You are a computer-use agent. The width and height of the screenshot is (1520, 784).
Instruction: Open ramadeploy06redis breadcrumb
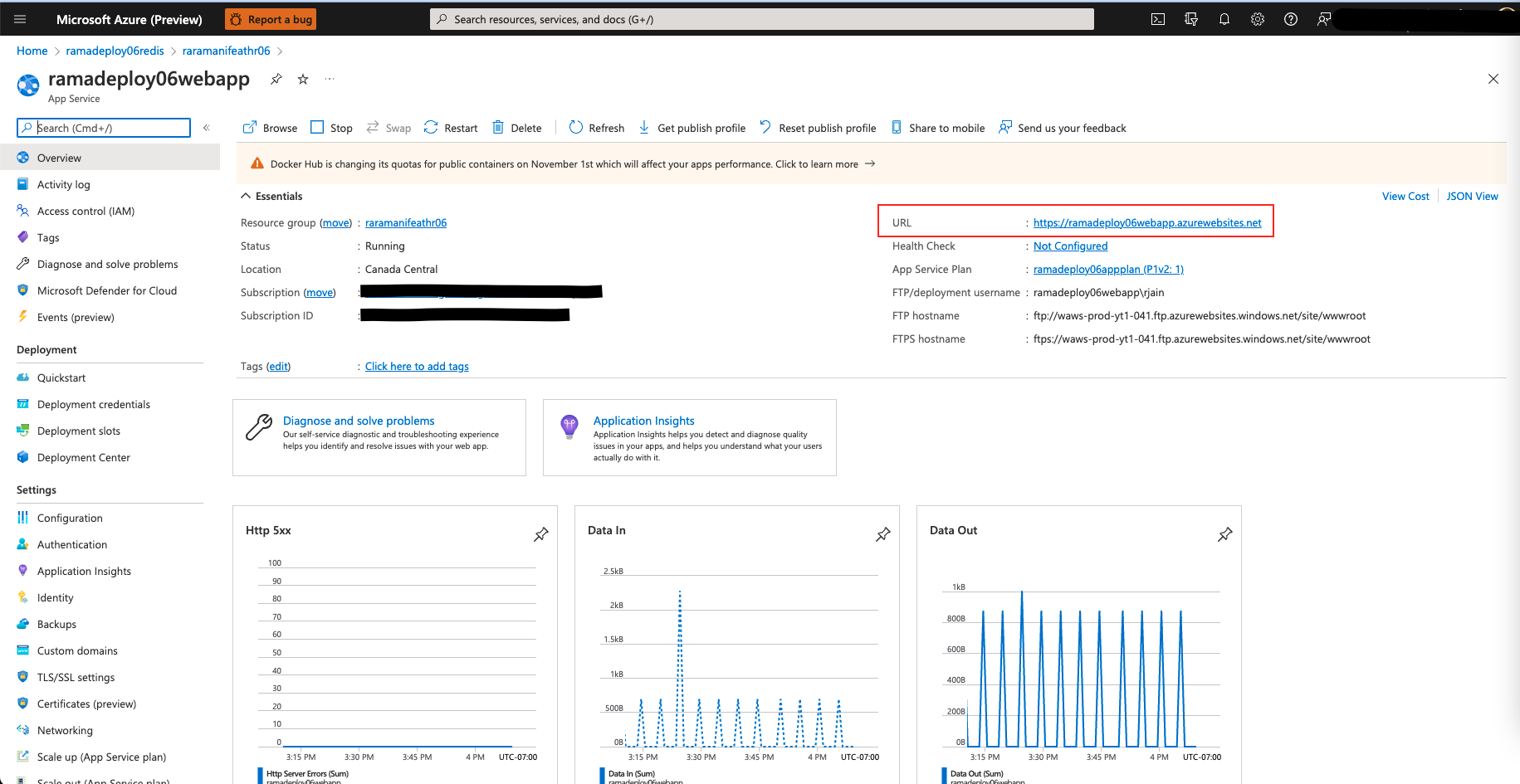115,51
